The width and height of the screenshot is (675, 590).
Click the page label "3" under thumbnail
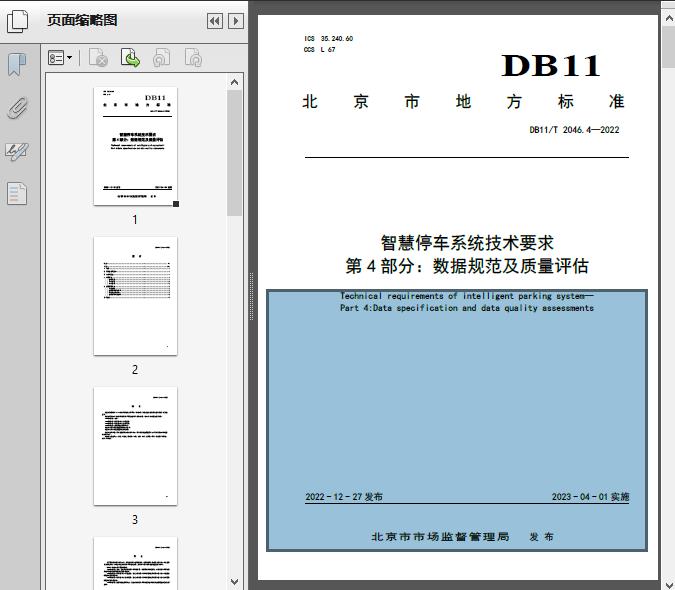tap(135, 520)
